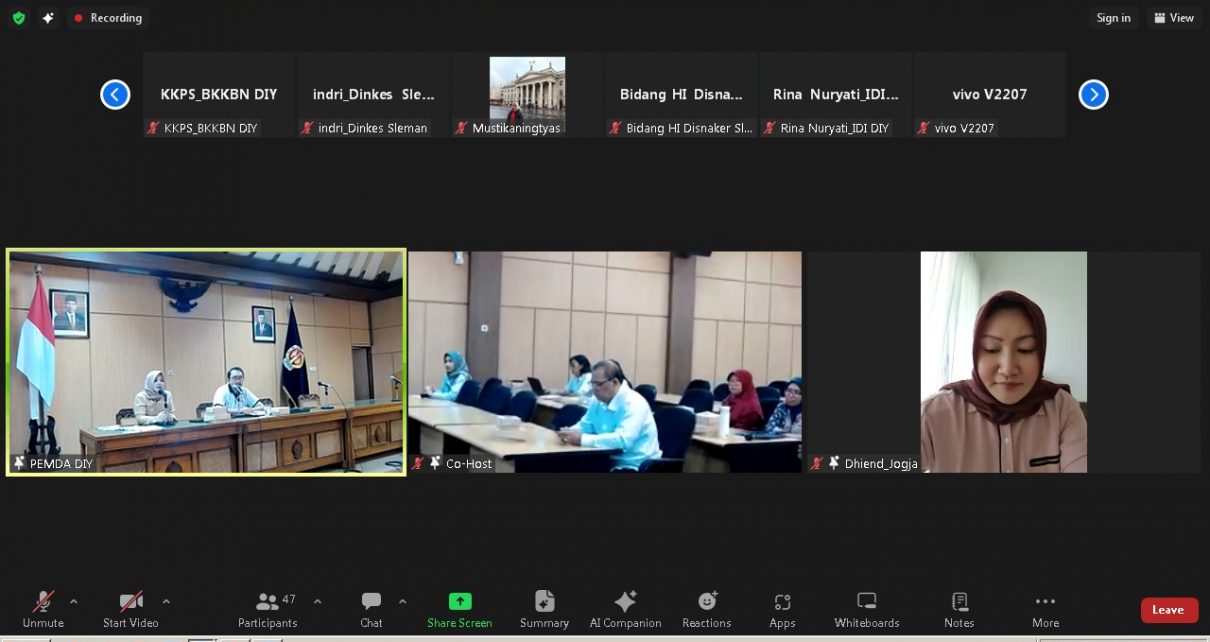Open meeting Summary
Viewport: 1210px width, 642px height.
[x=544, y=609]
